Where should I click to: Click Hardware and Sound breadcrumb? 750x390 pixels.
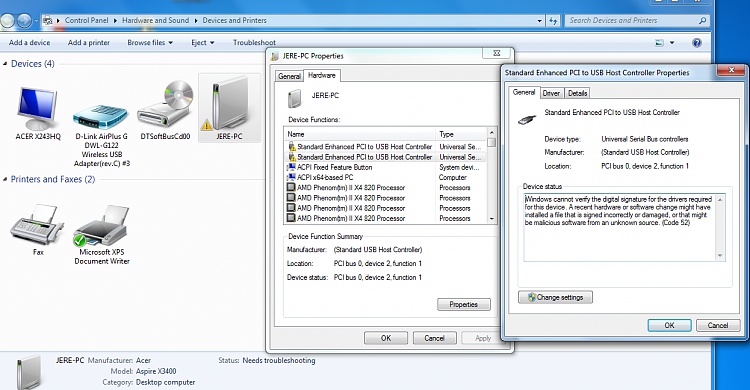click(155, 21)
